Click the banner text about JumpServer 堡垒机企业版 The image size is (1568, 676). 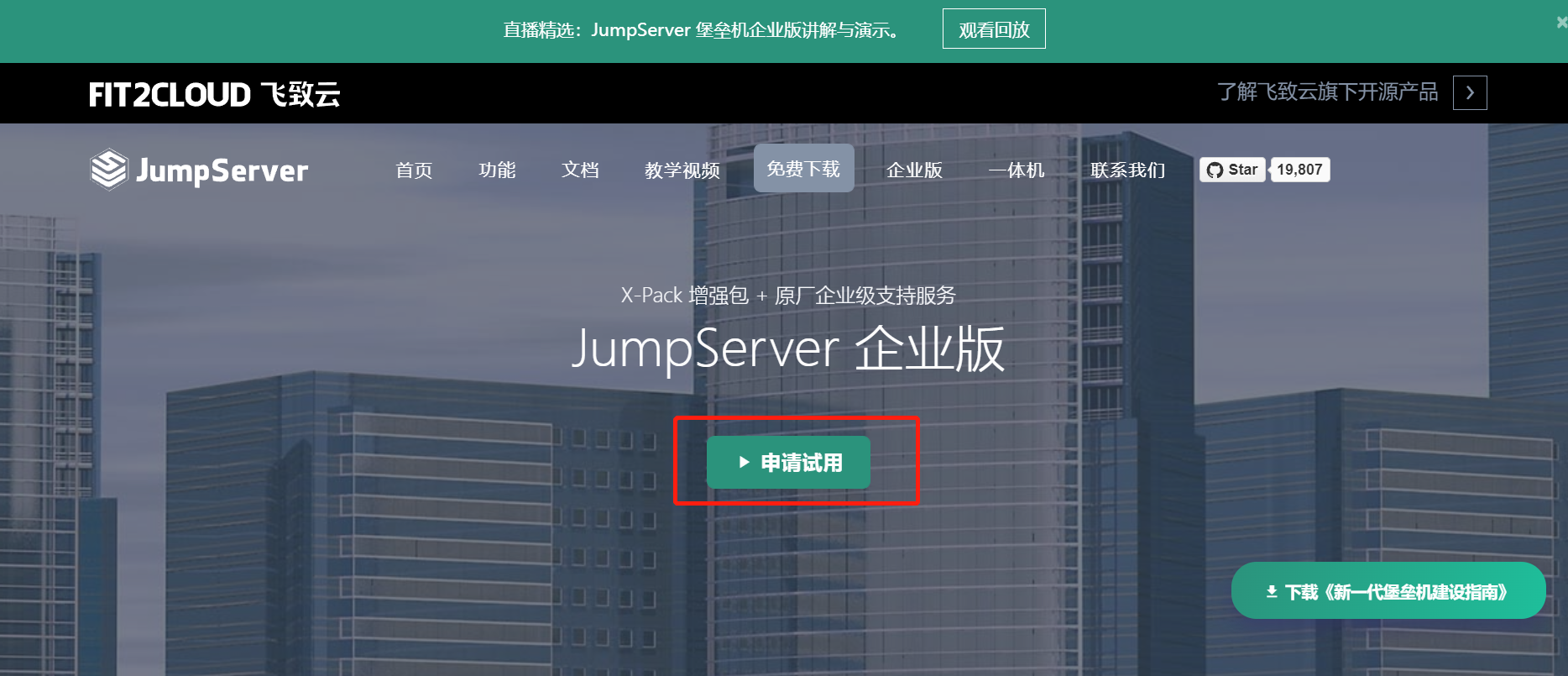pos(703,30)
